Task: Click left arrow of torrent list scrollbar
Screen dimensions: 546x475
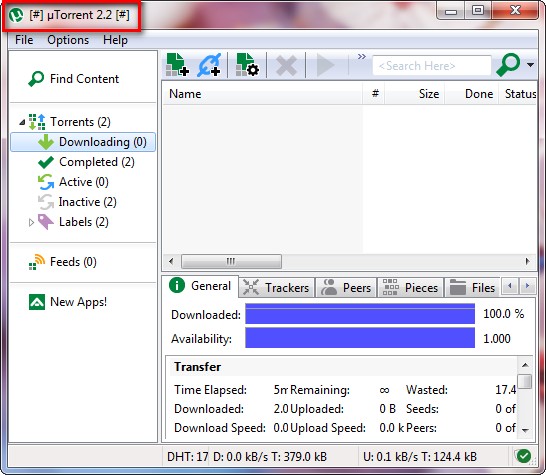Action: (x=171, y=261)
